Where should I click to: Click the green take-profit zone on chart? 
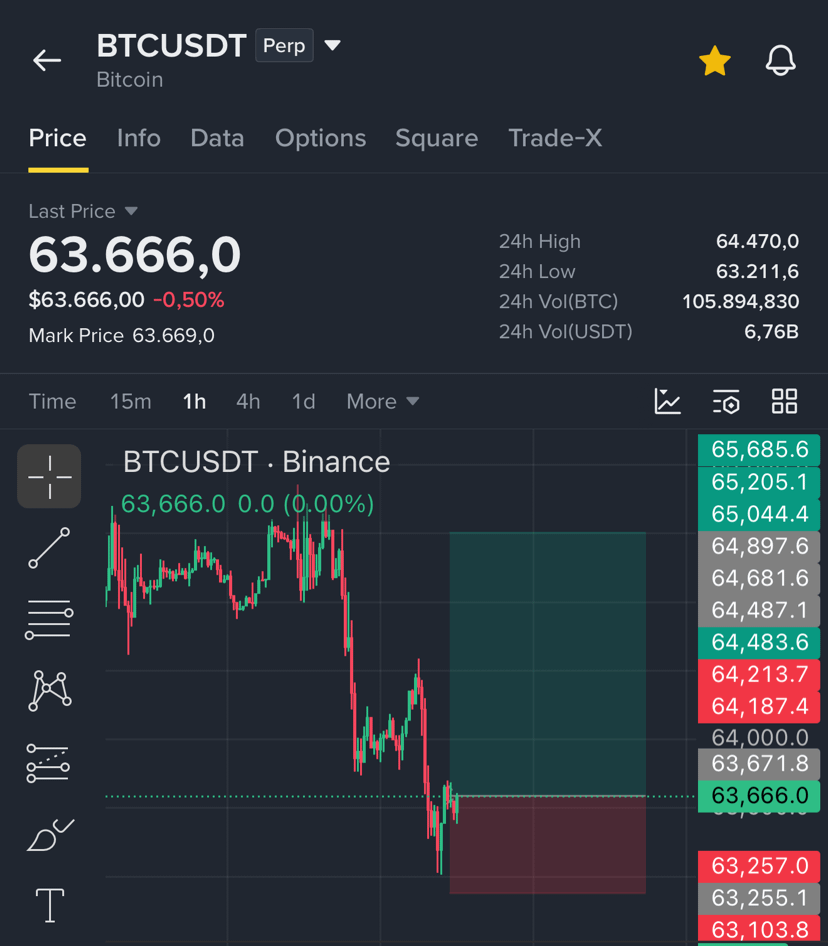547,664
